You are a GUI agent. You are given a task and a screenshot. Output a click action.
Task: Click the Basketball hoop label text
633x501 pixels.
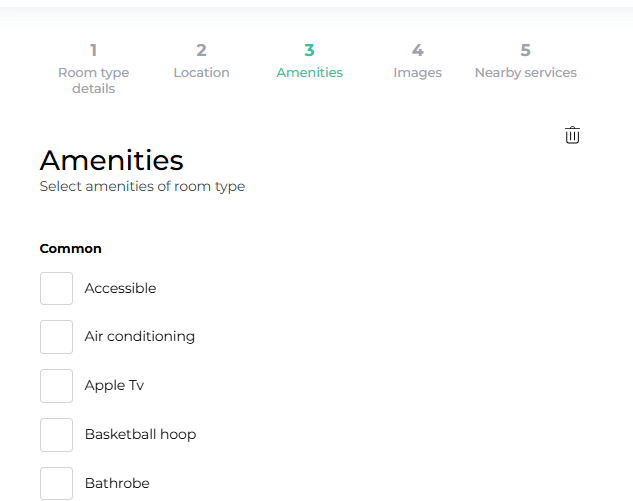(140, 435)
